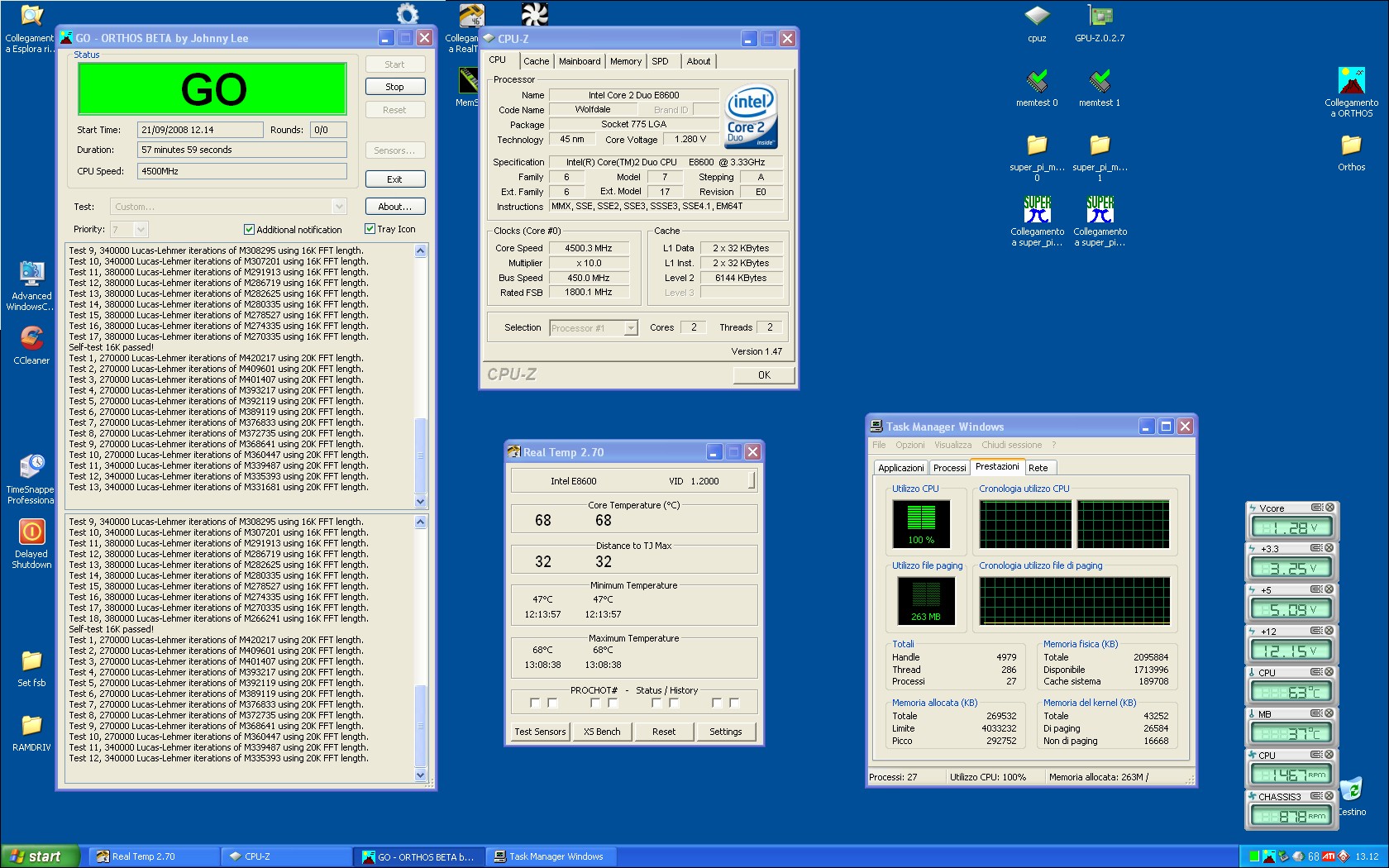Click the safely remove hardware tray icon
1389x868 pixels.
(x=1283, y=856)
